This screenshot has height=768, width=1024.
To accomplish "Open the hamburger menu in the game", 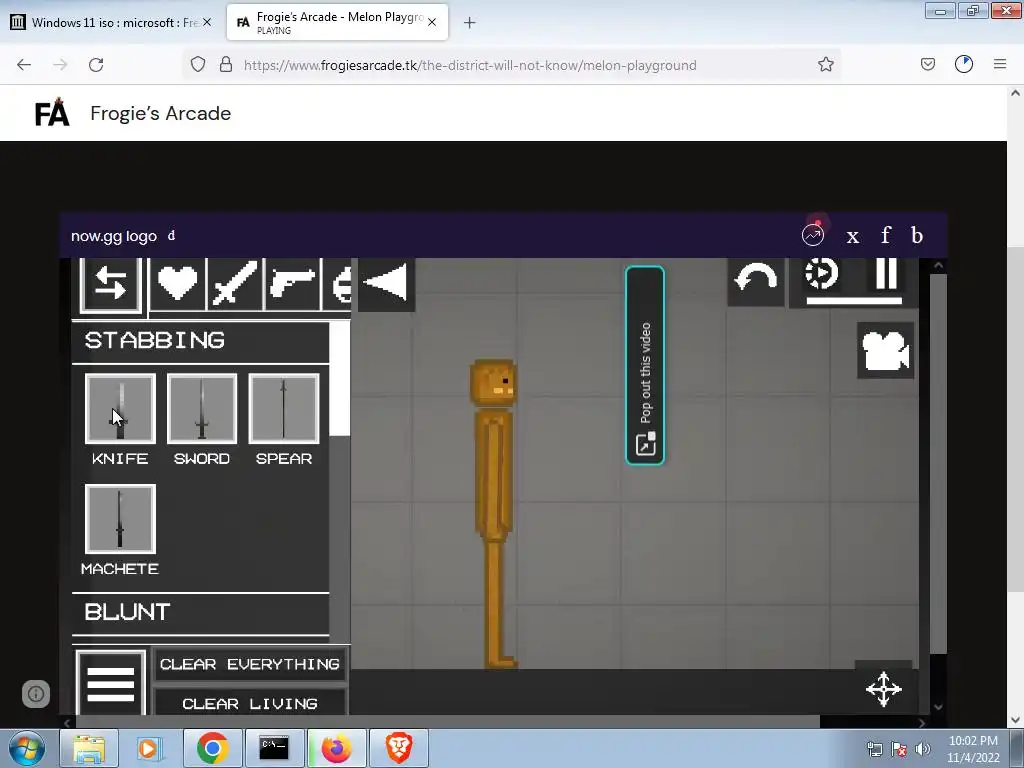I will pyautogui.click(x=110, y=683).
